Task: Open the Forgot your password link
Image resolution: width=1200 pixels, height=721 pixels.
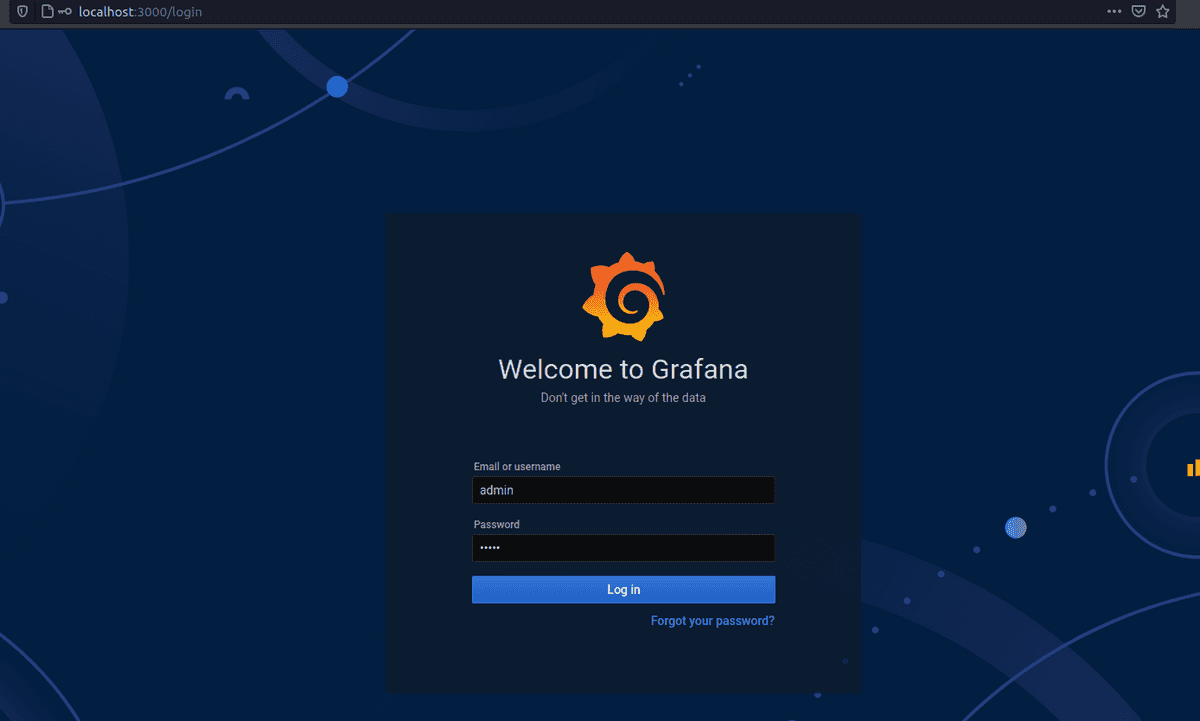Action: 712,621
